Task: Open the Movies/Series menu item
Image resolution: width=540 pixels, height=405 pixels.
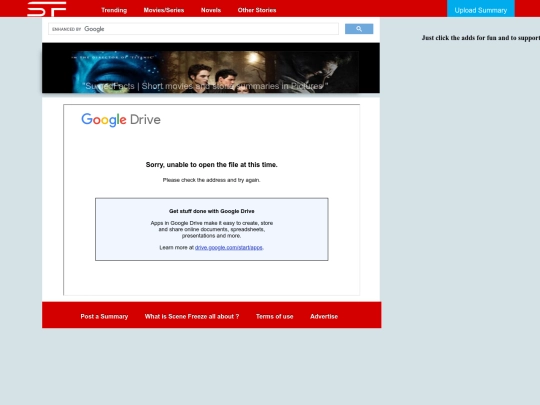Action: [164, 10]
